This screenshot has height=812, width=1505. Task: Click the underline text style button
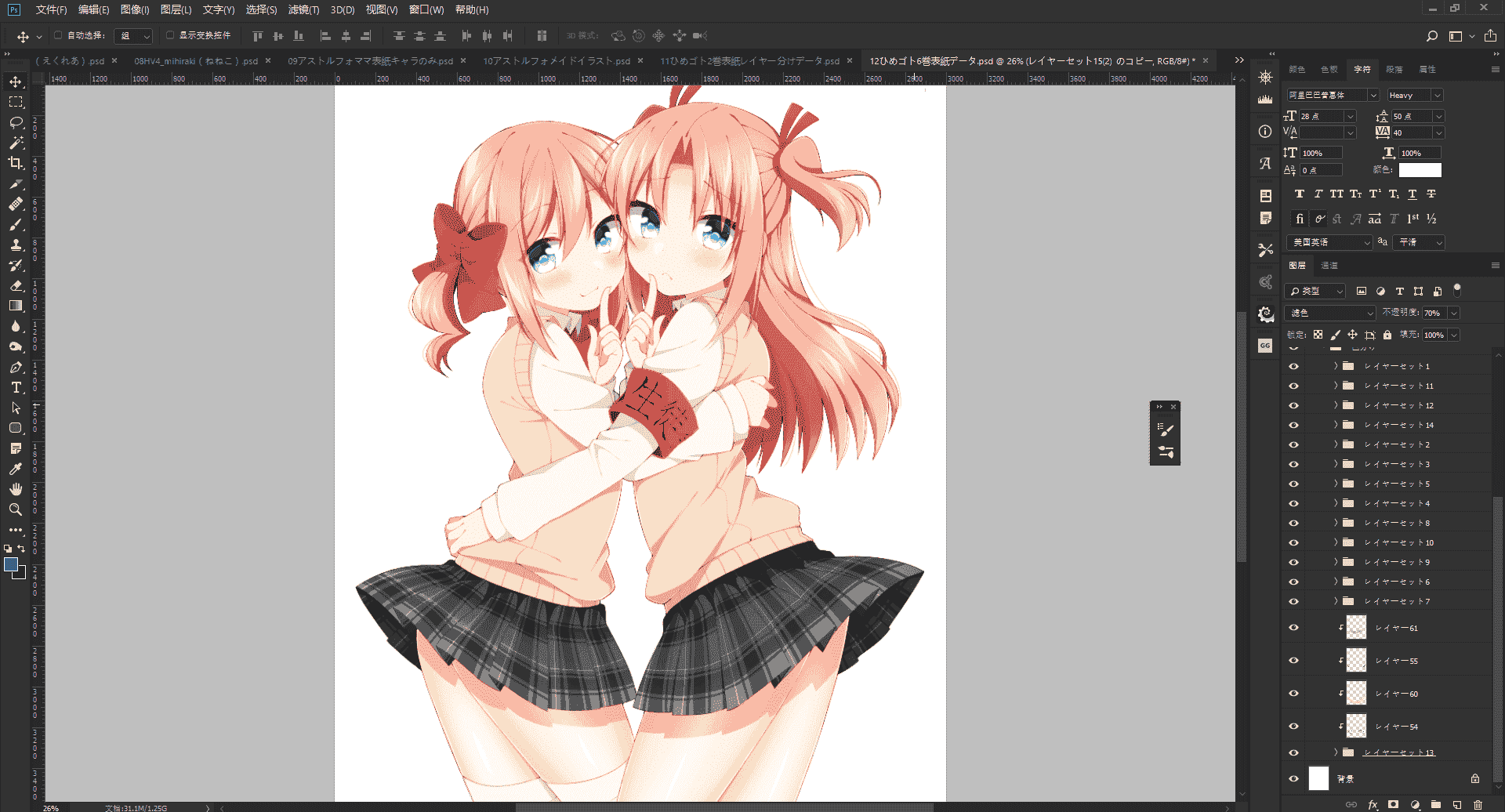click(1413, 194)
